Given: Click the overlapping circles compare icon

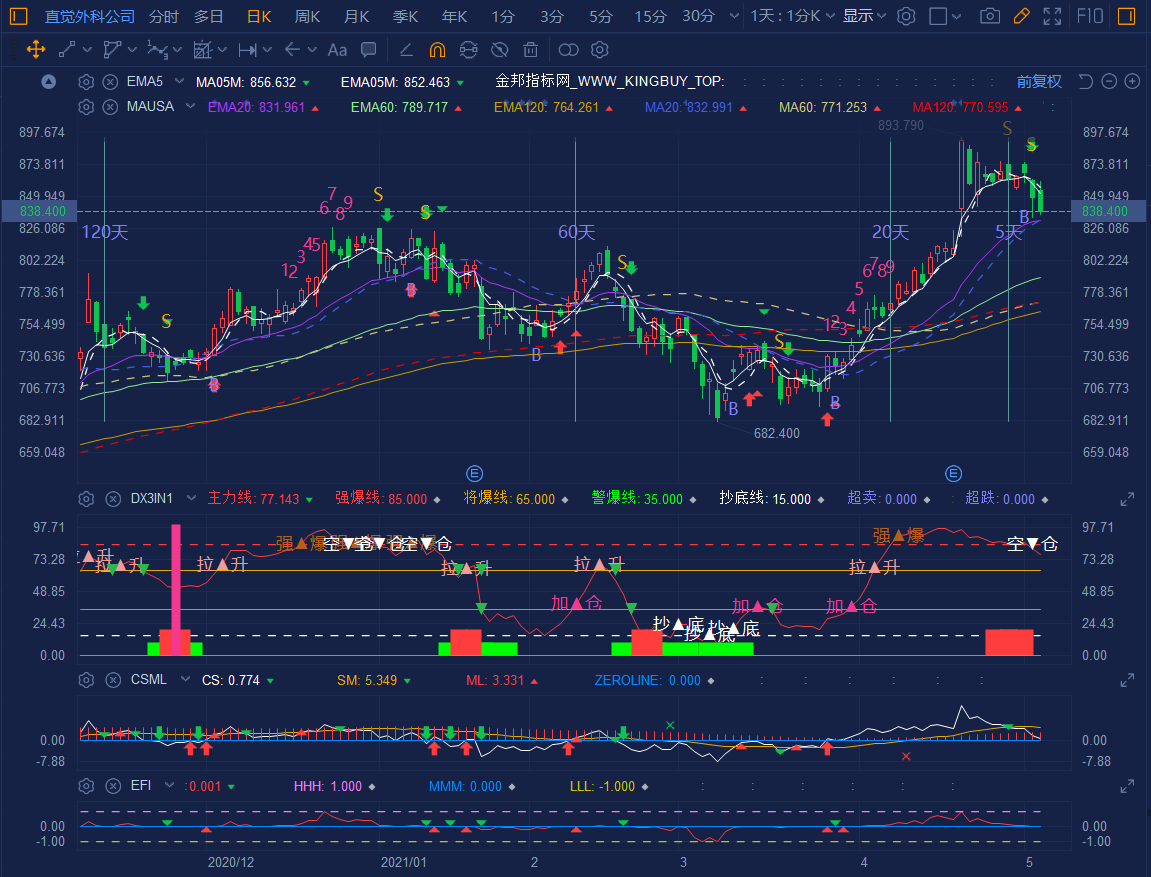Looking at the screenshot, I should (569, 50).
